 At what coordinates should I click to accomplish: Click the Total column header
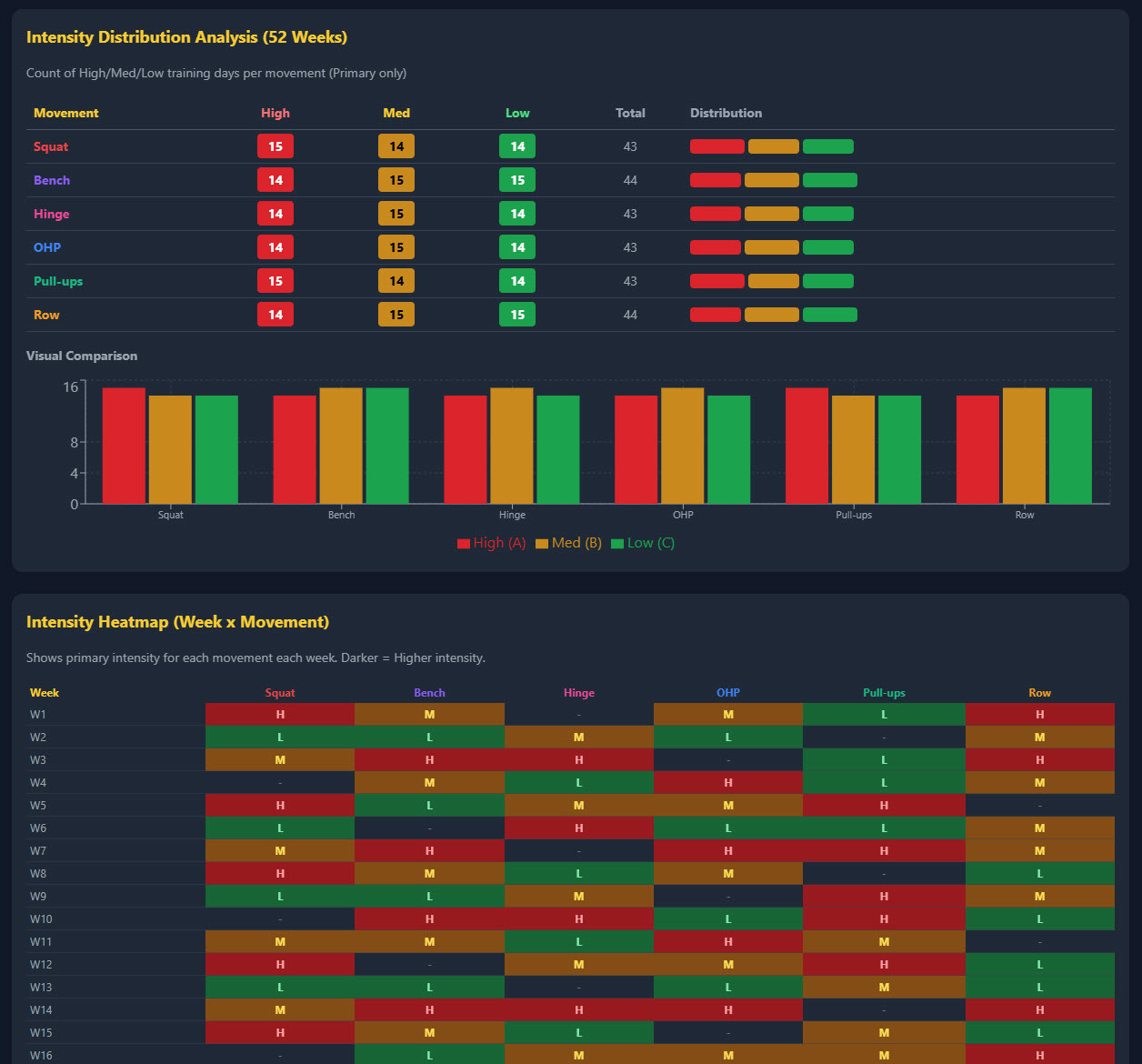coord(630,113)
